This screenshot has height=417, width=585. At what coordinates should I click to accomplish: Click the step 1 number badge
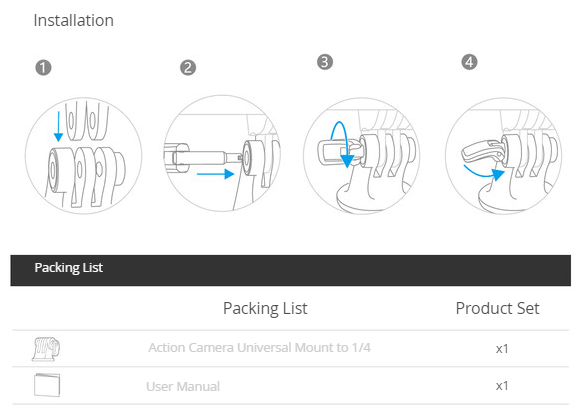[43, 68]
